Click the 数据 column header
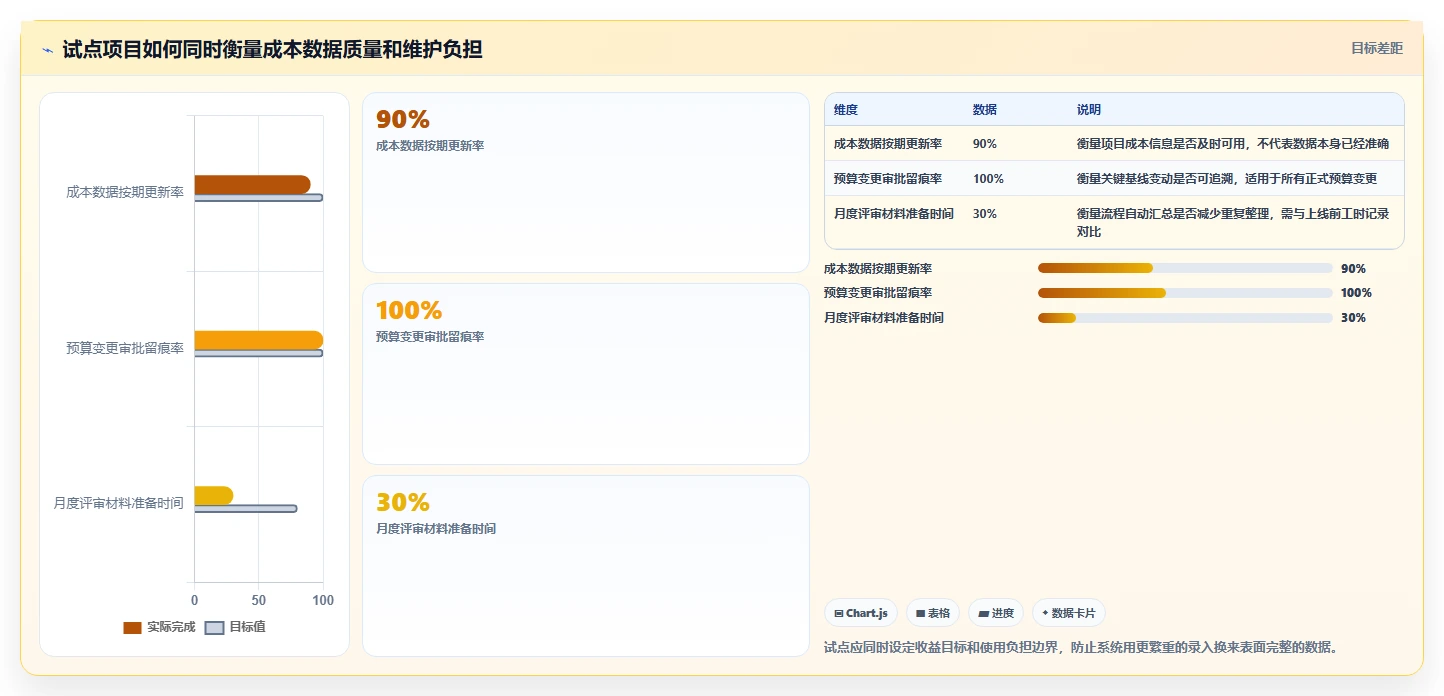The height and width of the screenshot is (696, 1444). click(985, 110)
